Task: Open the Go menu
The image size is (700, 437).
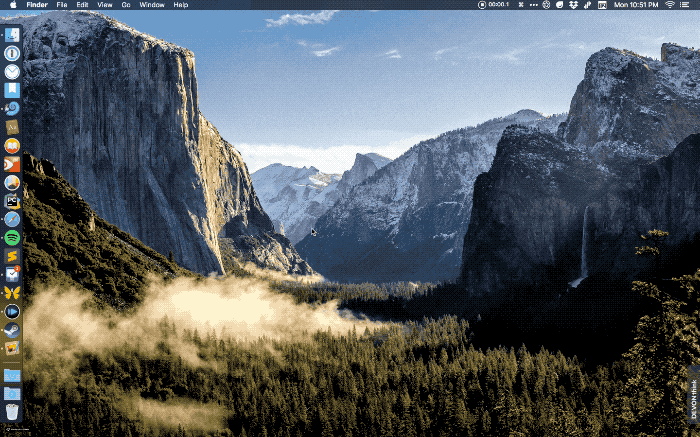Action: coord(126,5)
